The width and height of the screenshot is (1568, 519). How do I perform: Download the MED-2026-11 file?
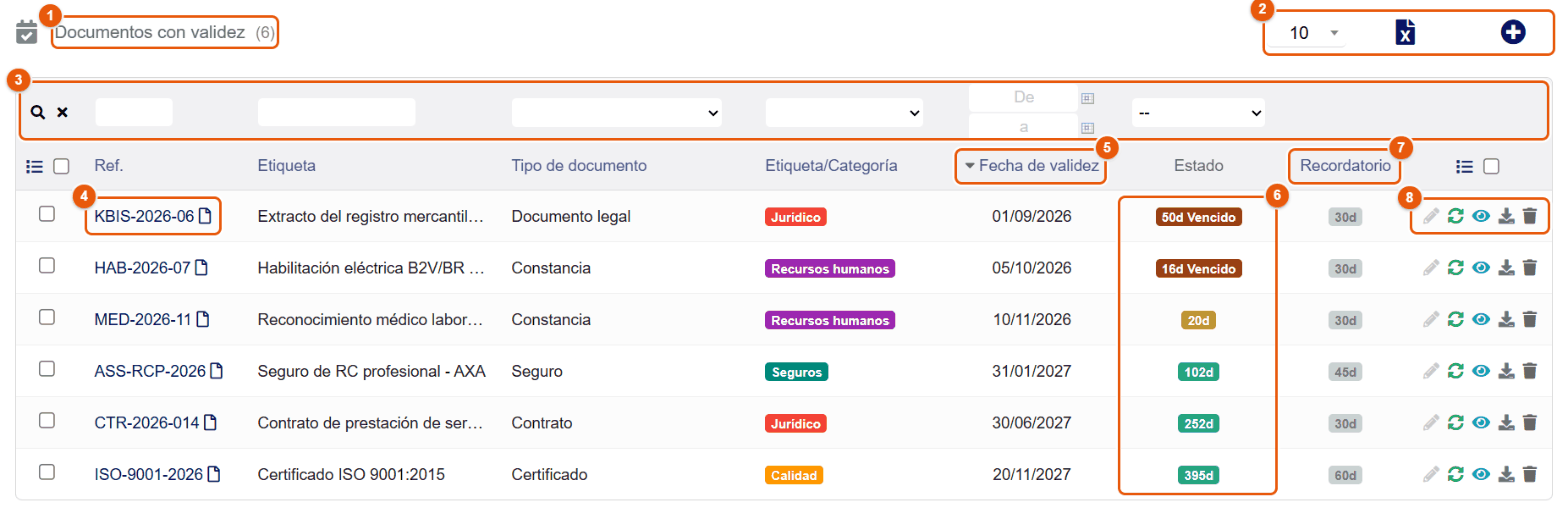[x=1507, y=319]
